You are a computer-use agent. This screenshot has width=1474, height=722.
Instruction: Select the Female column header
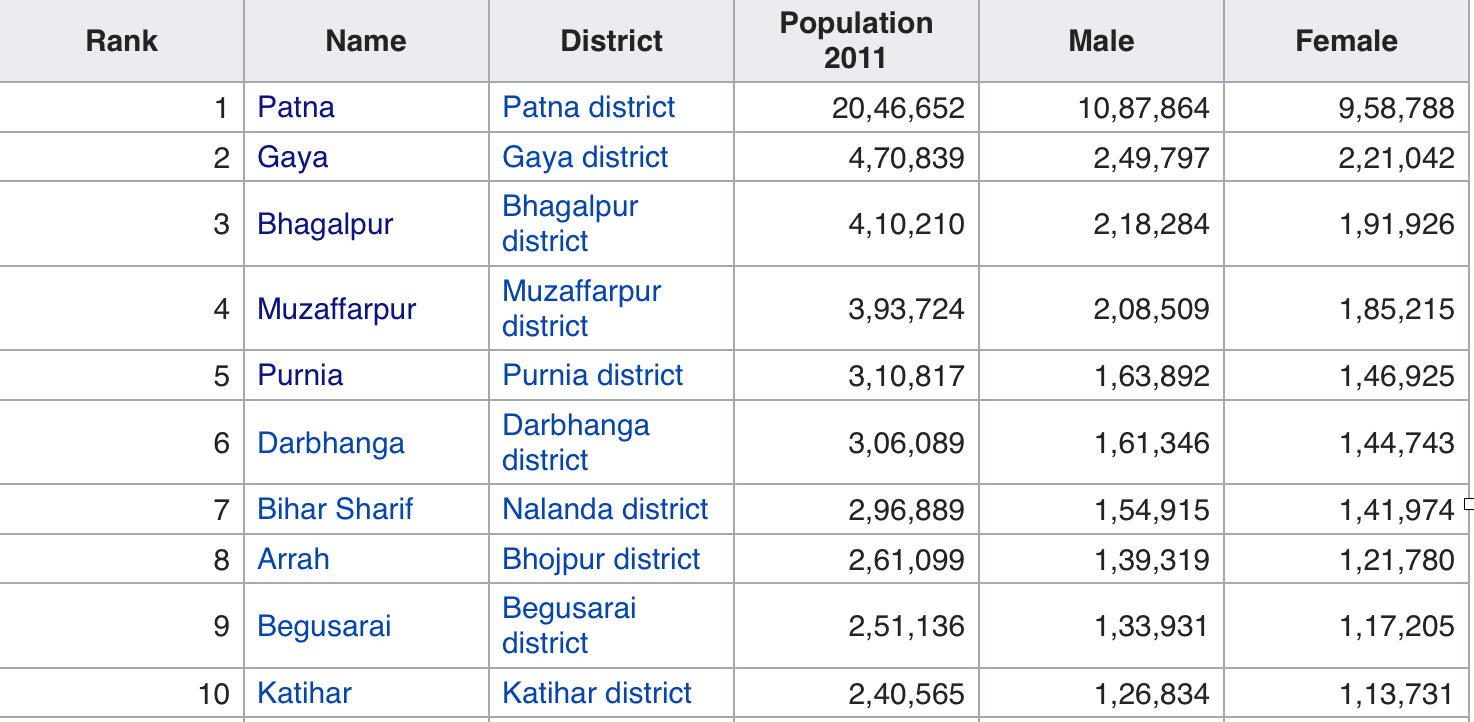tap(1346, 41)
